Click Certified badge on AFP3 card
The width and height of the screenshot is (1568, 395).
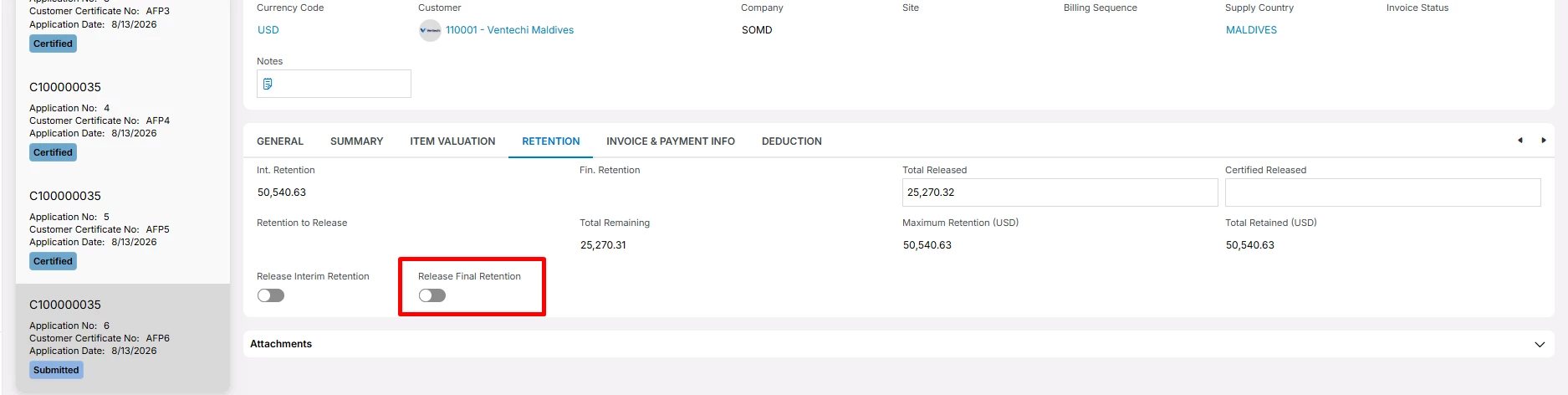[x=53, y=44]
